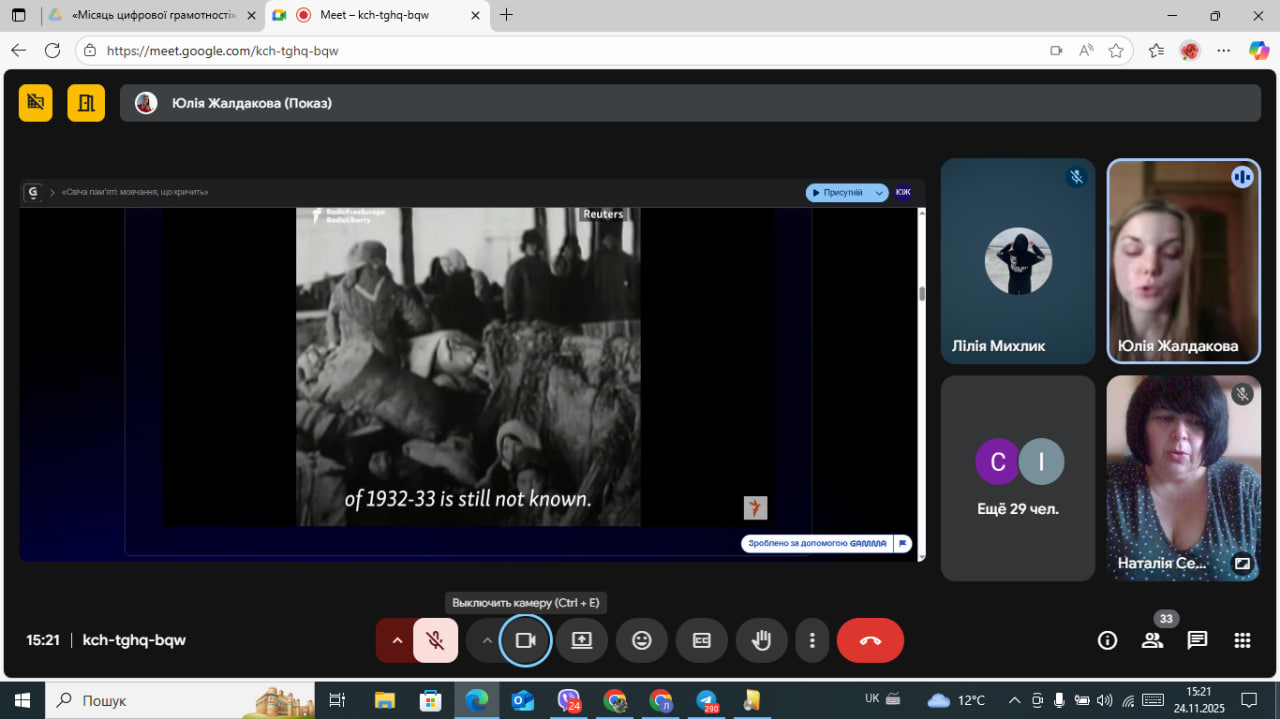The width and height of the screenshot is (1280, 719).
Task: Open a new browser tab
Action: 506,15
